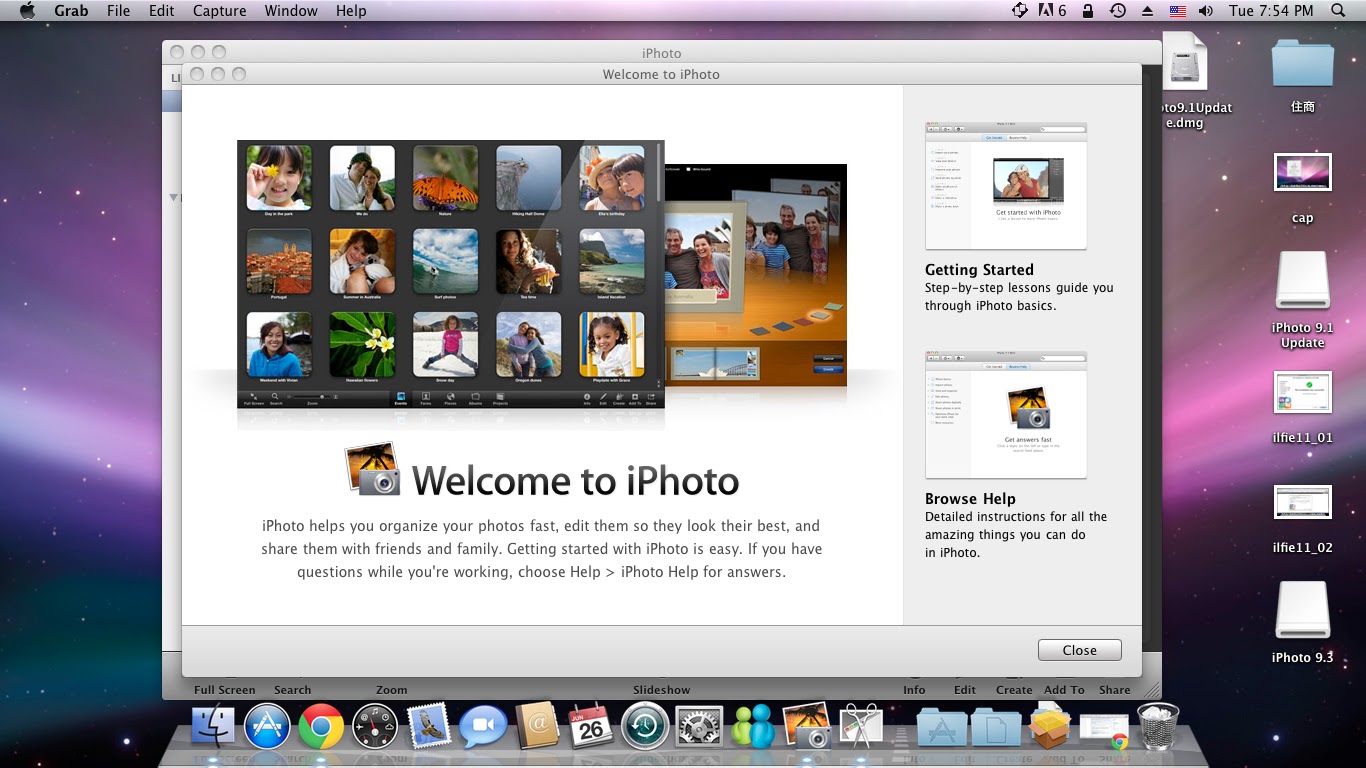Screen dimensions: 1366x768
Task: Open the Capture menu
Action: click(x=219, y=11)
